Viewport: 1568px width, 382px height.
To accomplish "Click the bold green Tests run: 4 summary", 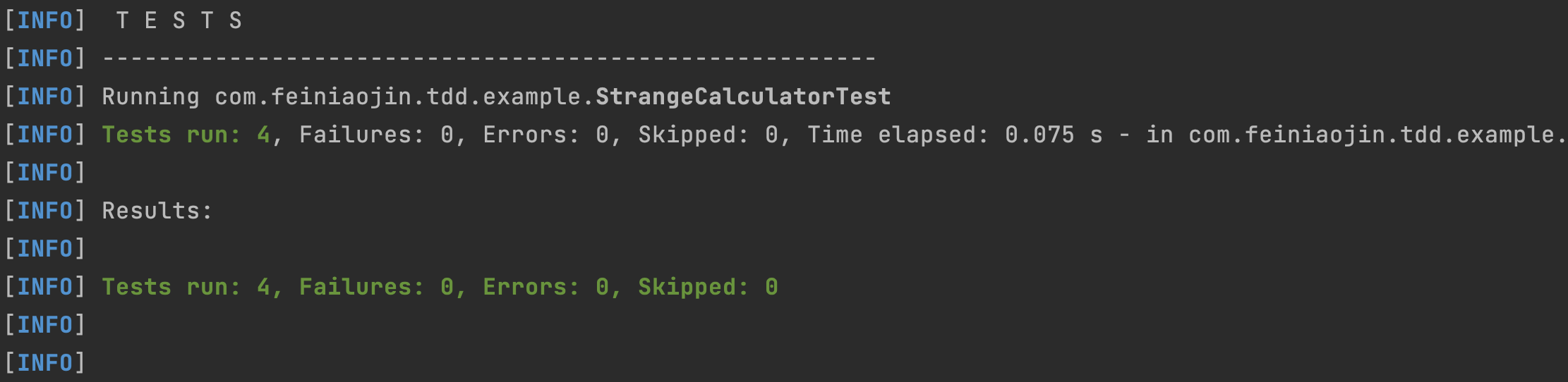I will tap(186, 287).
